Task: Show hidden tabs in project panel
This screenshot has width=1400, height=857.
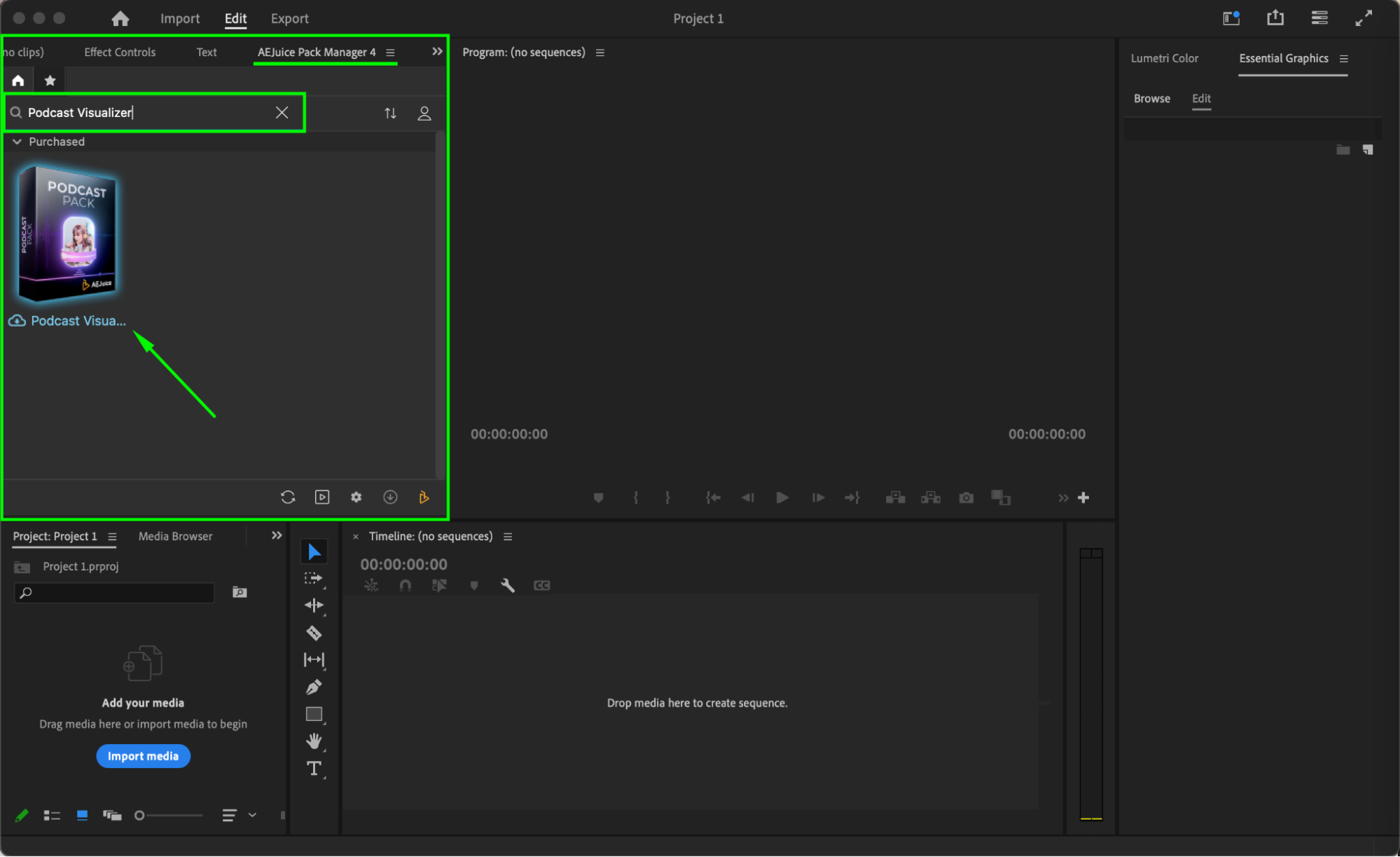Action: 277,535
